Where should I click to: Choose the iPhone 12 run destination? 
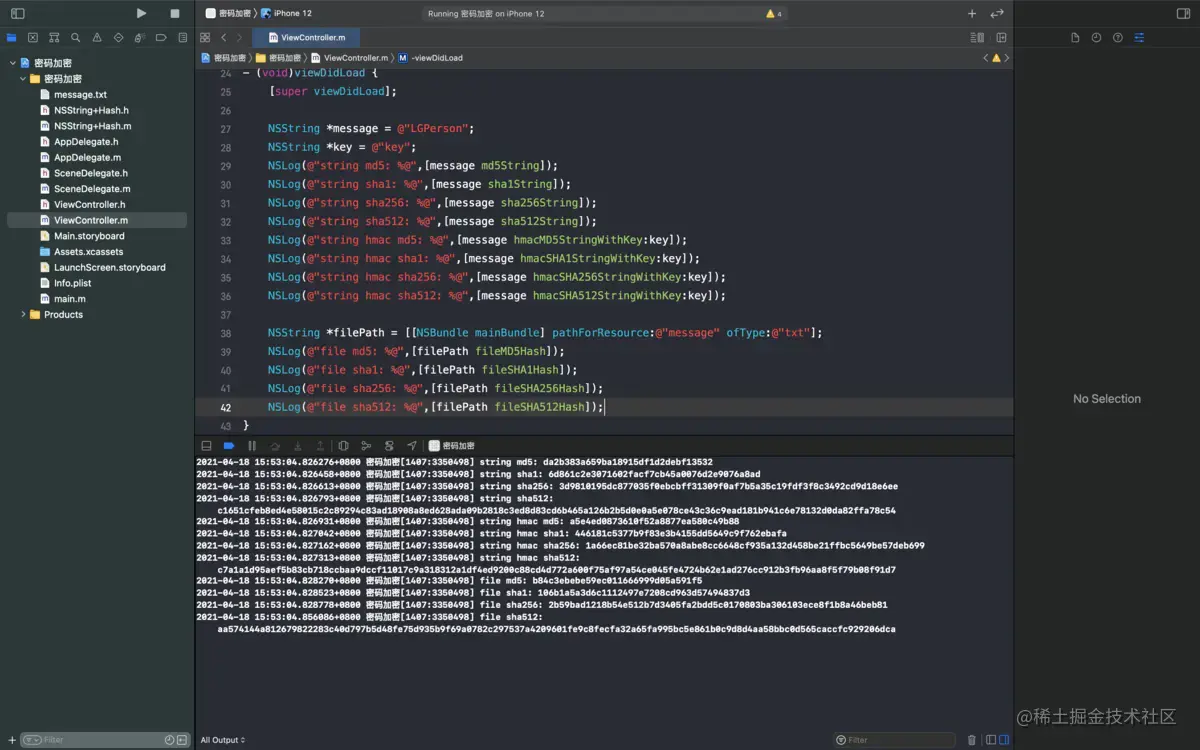287,13
